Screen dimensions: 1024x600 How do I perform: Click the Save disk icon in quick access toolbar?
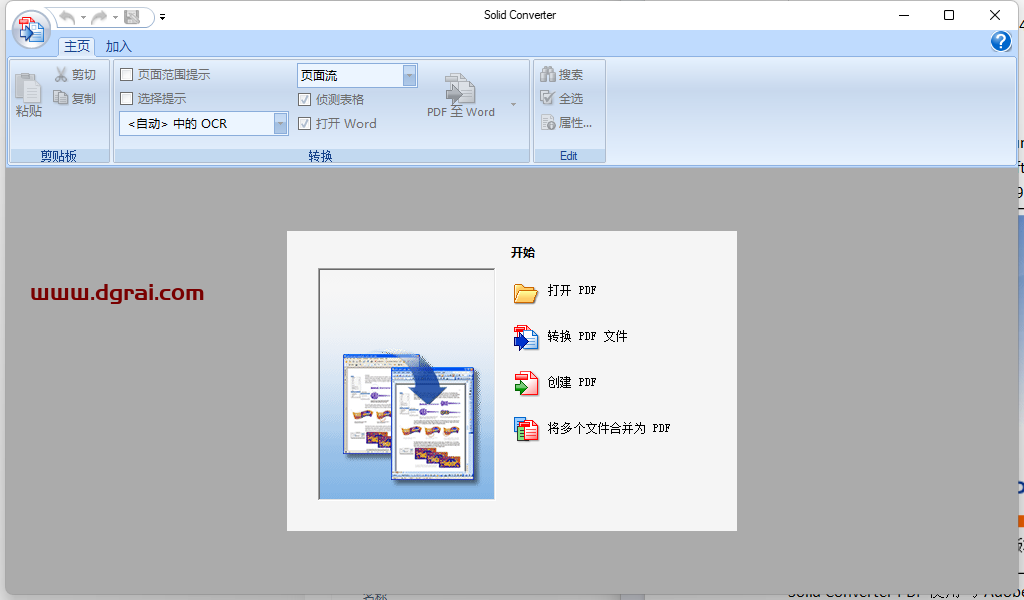click(x=132, y=17)
